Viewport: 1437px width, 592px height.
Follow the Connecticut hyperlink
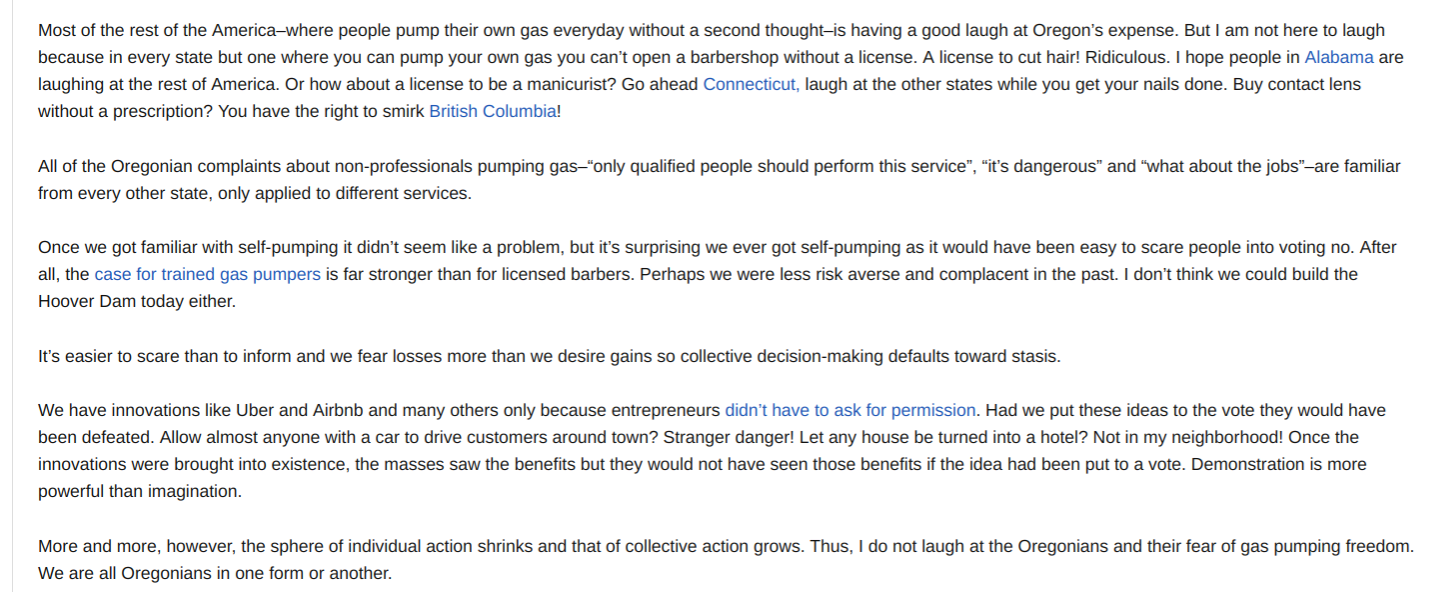[x=750, y=84]
